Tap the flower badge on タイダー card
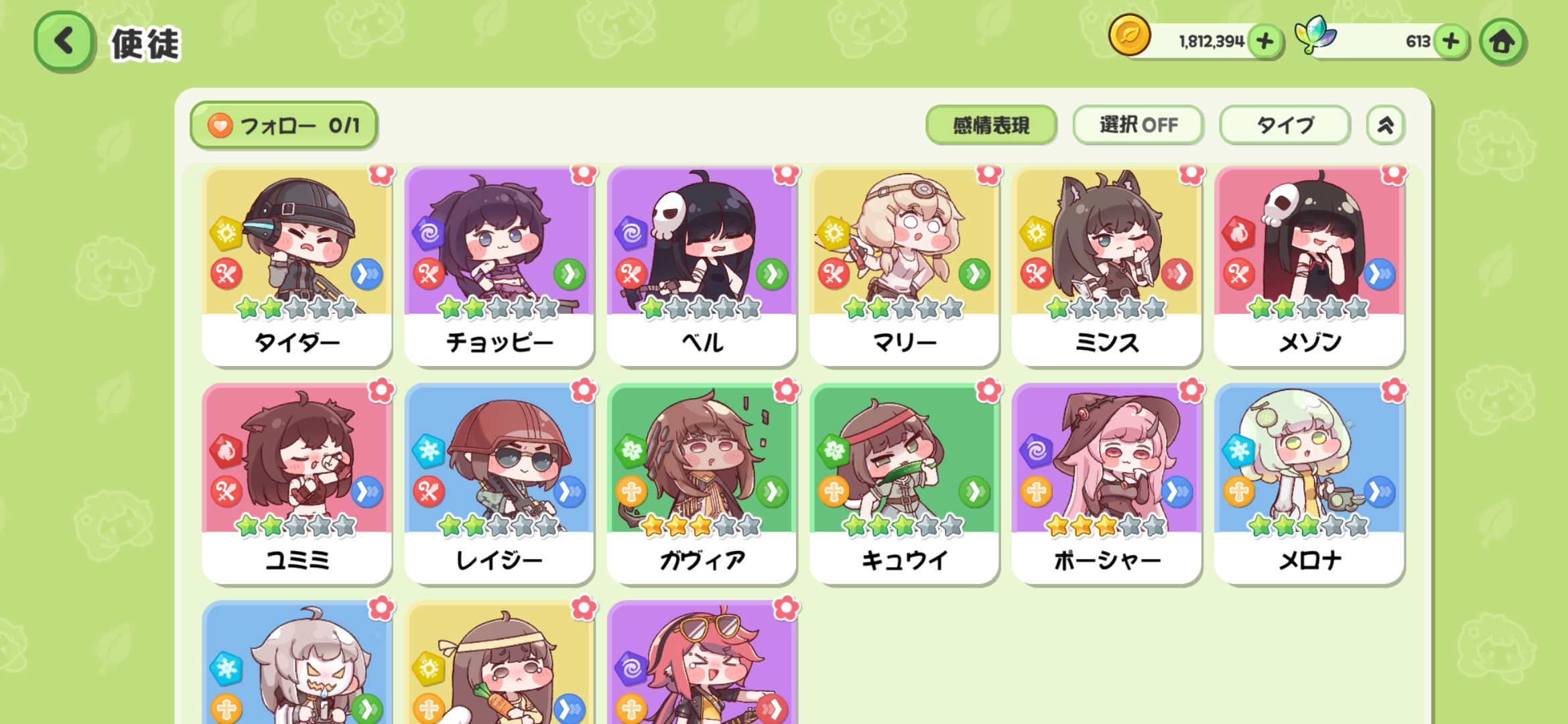 [x=381, y=174]
